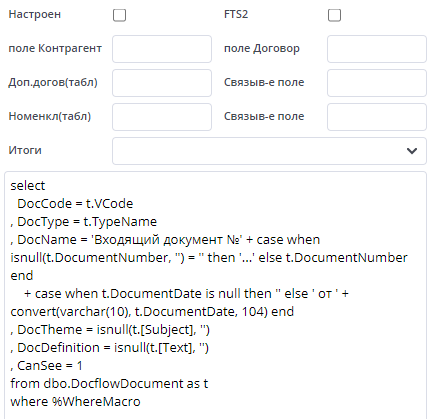Click the 'from dbo.DocflowDocument as t' line
The width and height of the screenshot is (432, 419).
(x=109, y=384)
